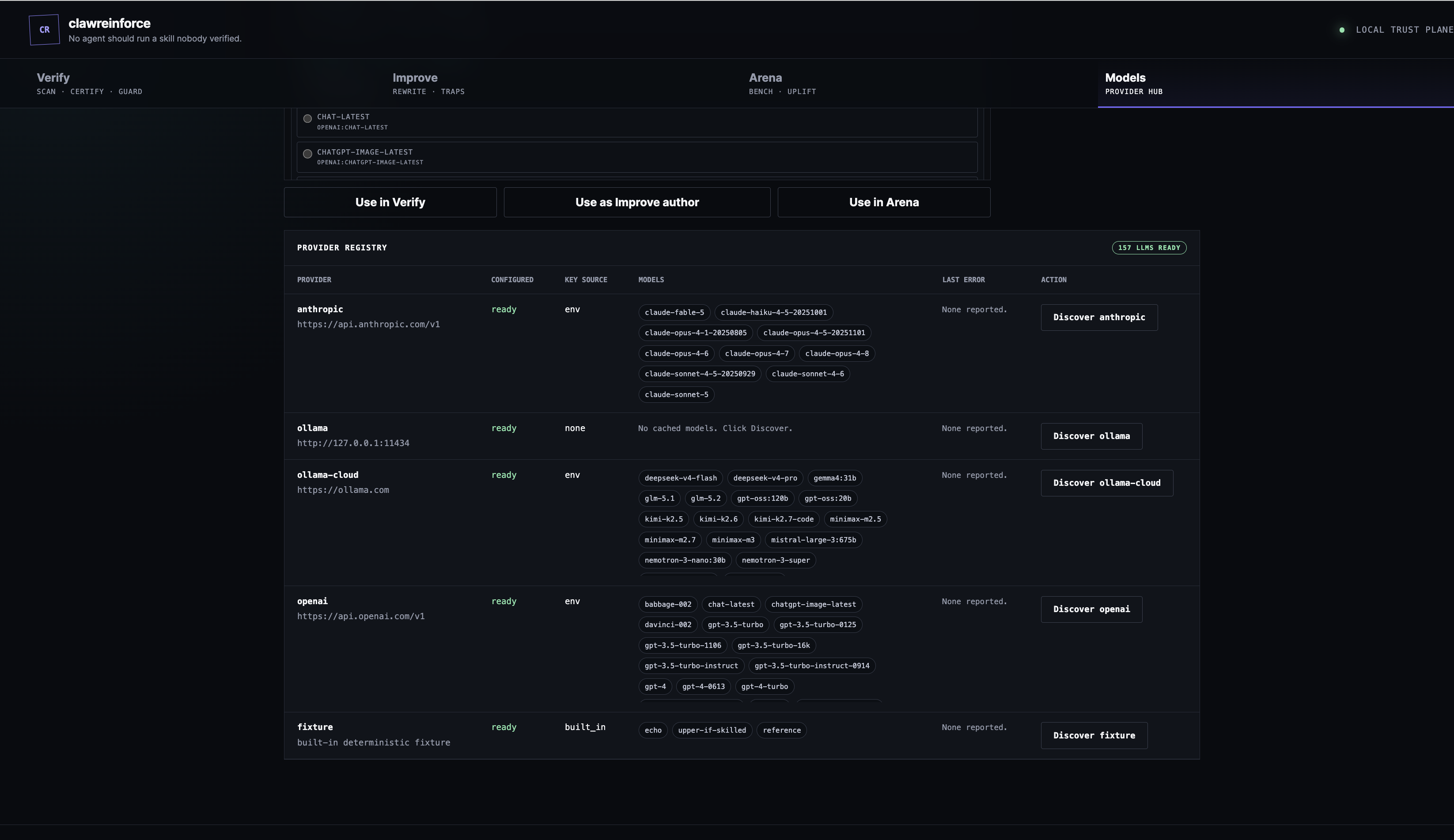This screenshot has width=1454, height=840.
Task: Click the claude-opus-4-8 chip
Action: point(837,354)
